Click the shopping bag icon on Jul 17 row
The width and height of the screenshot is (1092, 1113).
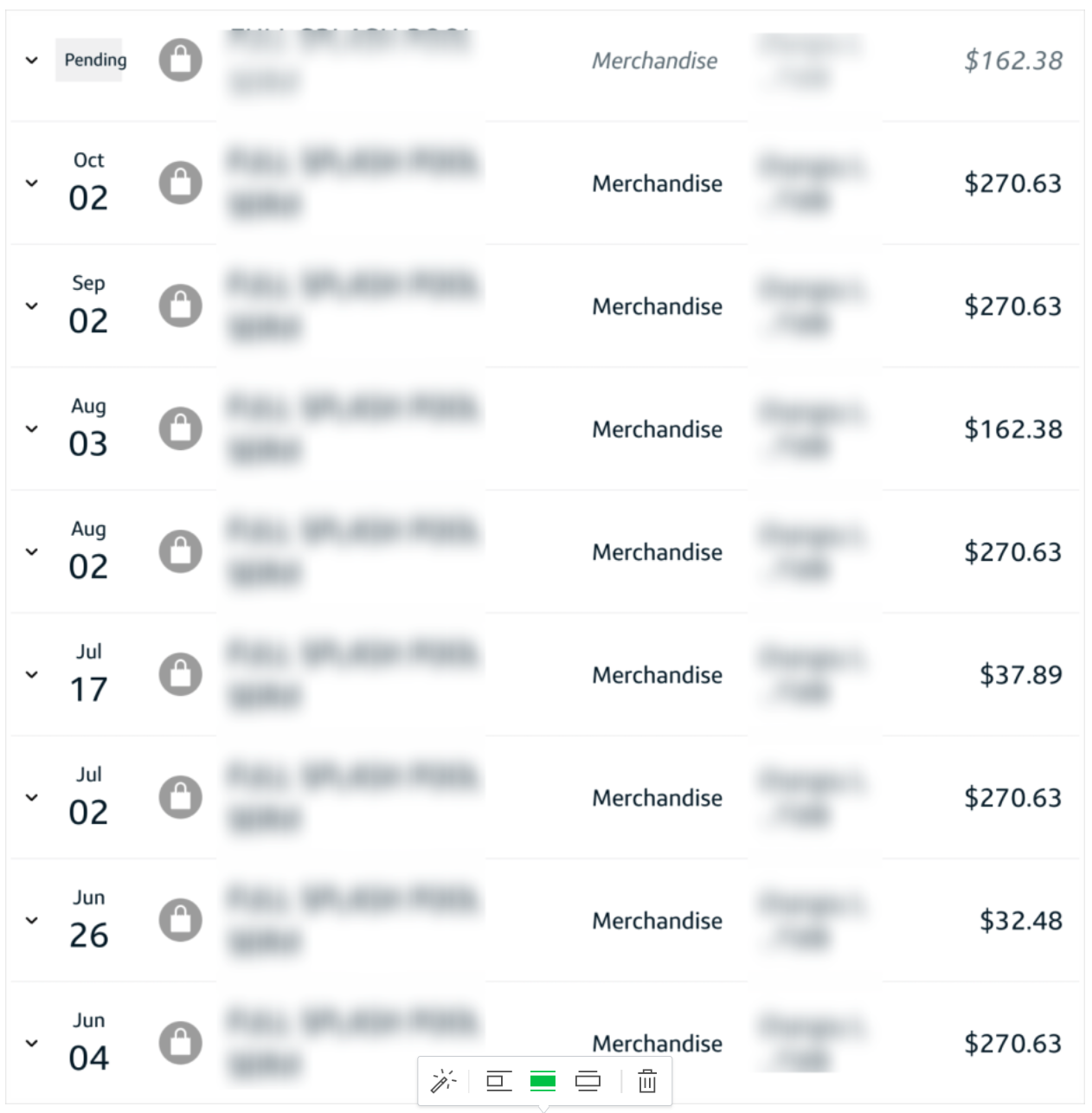181,674
